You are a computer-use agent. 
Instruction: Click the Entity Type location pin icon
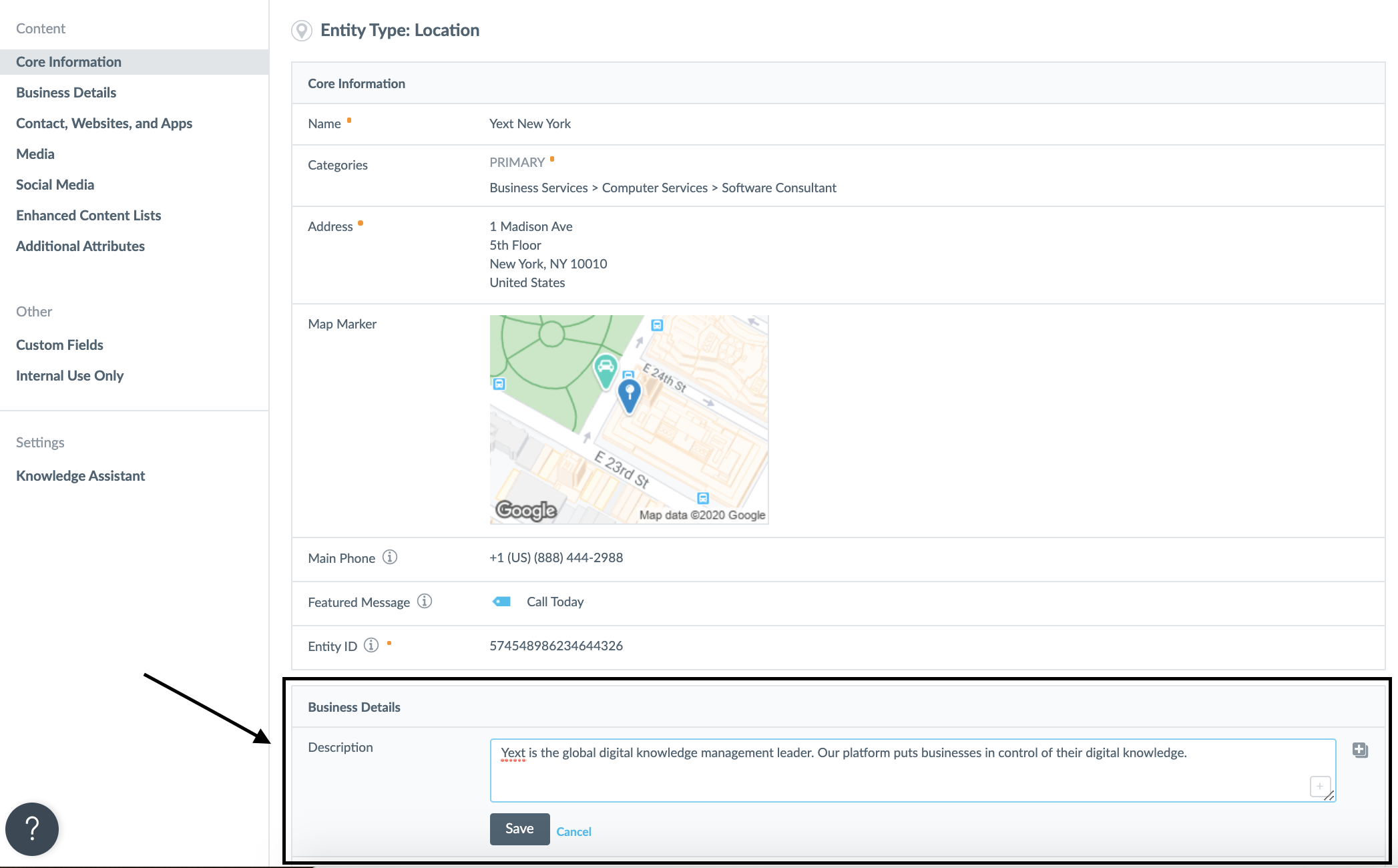[x=302, y=31]
